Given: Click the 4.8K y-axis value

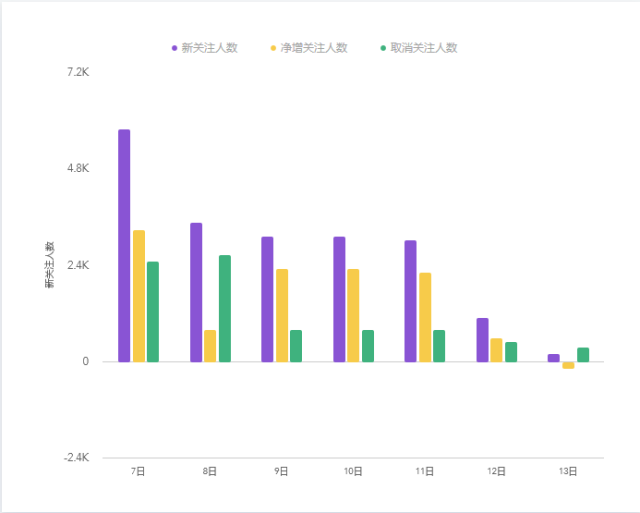Looking at the screenshot, I should [x=78, y=169].
